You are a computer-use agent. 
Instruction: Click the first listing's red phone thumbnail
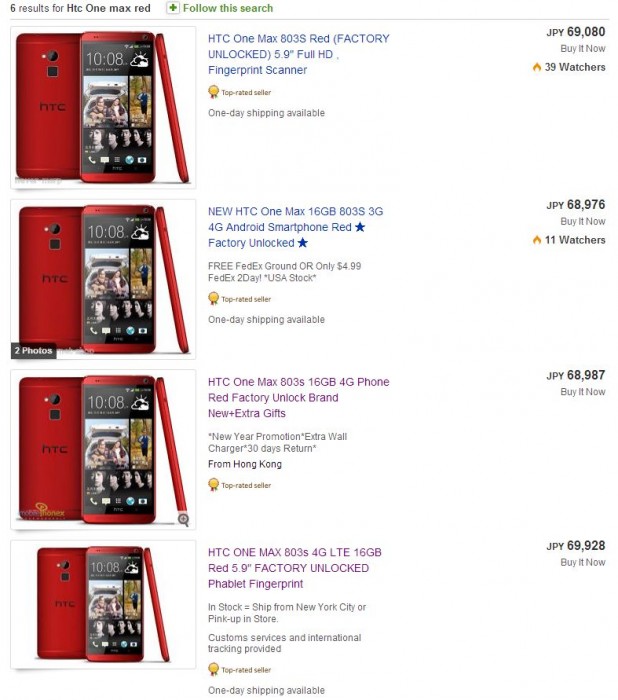tap(103, 108)
